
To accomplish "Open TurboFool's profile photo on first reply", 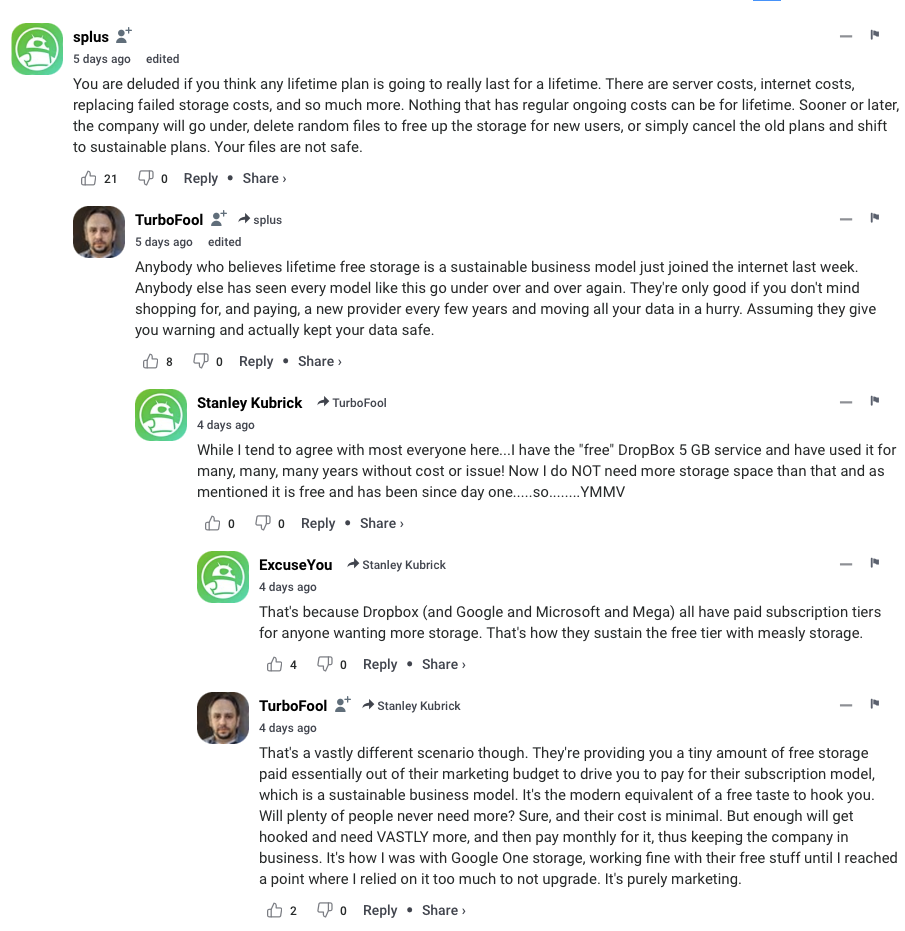I will [99, 233].
